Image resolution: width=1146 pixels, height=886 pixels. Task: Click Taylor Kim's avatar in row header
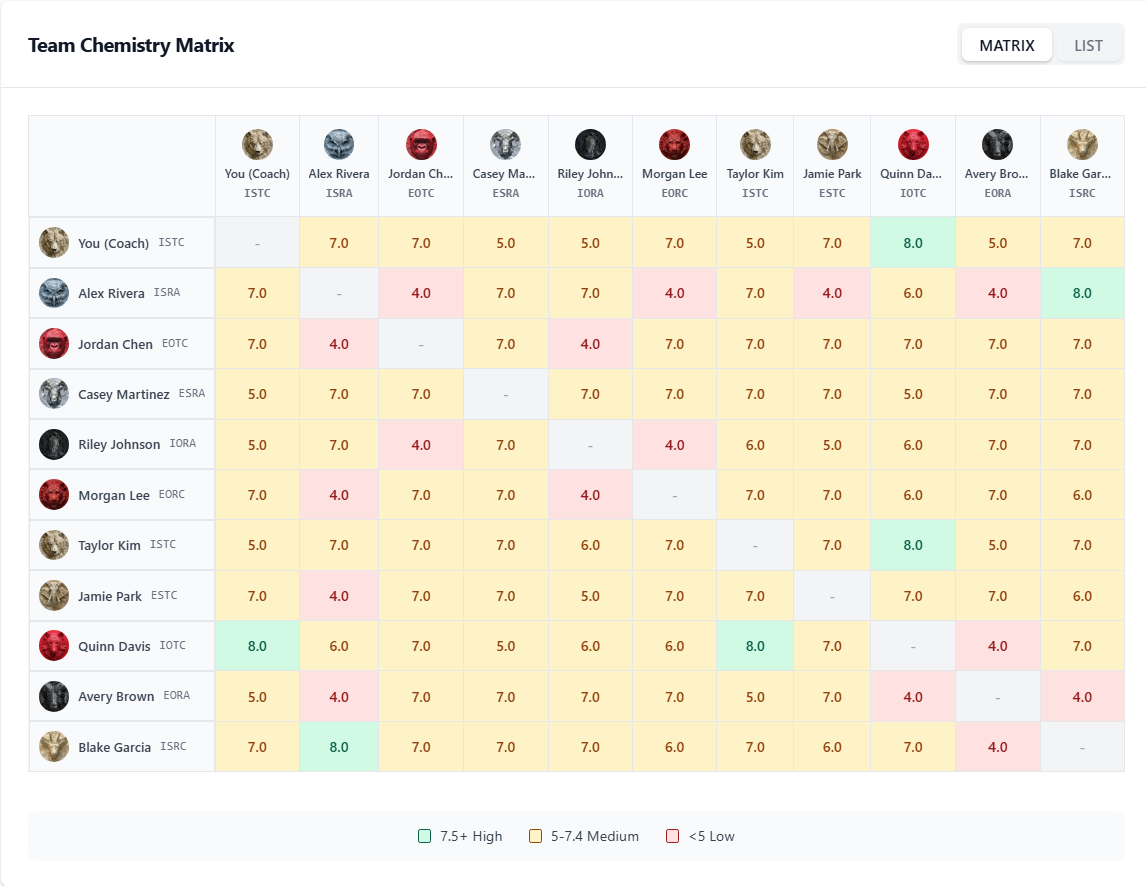[x=54, y=545]
